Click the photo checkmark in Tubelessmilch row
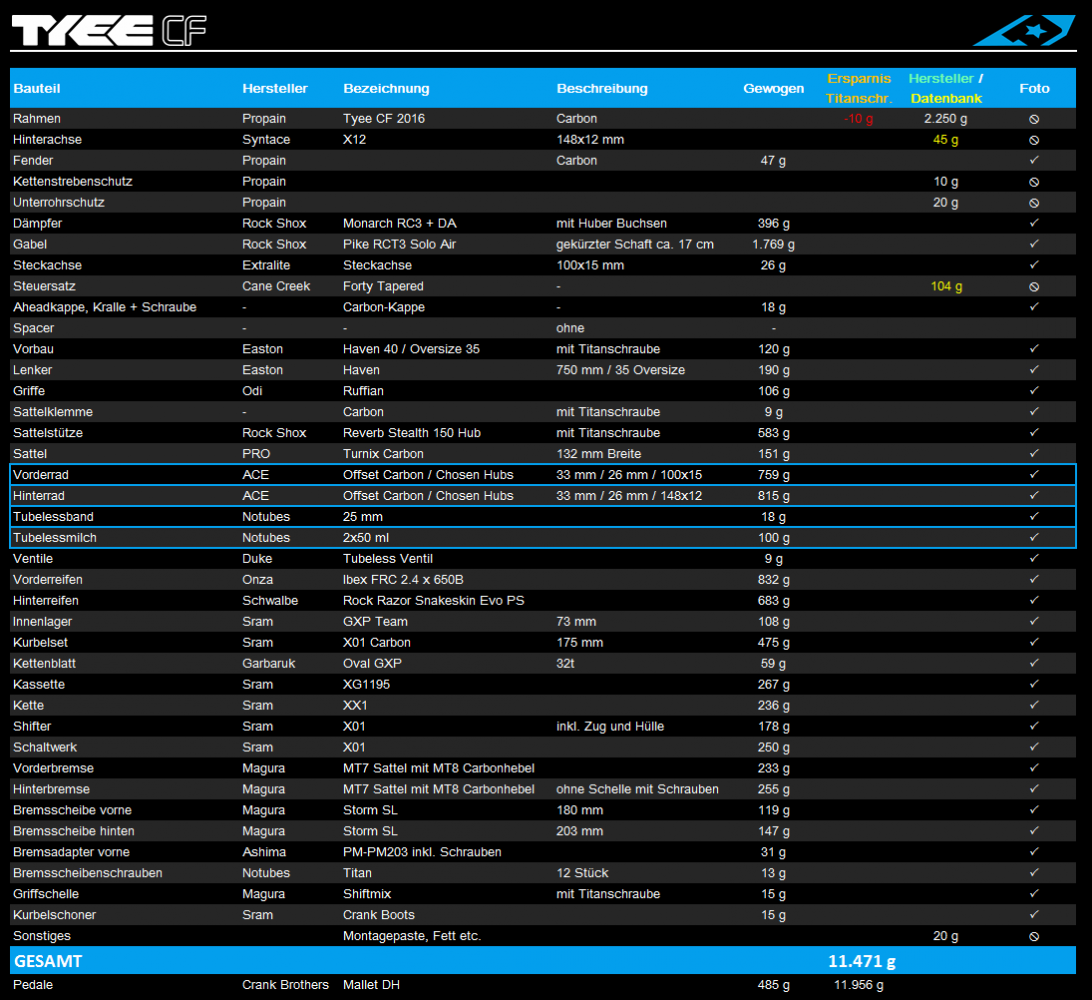1092x1000 pixels. tap(1034, 537)
